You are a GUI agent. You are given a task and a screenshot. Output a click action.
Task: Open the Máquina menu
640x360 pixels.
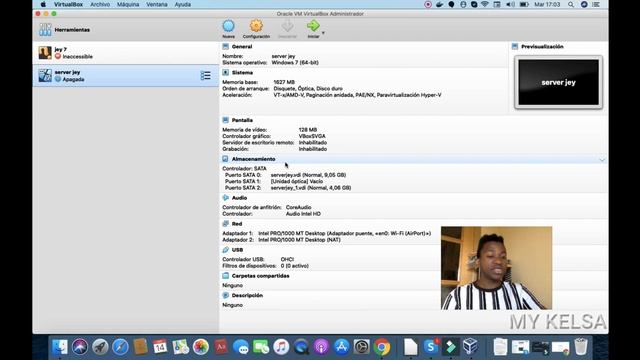(x=128, y=4)
